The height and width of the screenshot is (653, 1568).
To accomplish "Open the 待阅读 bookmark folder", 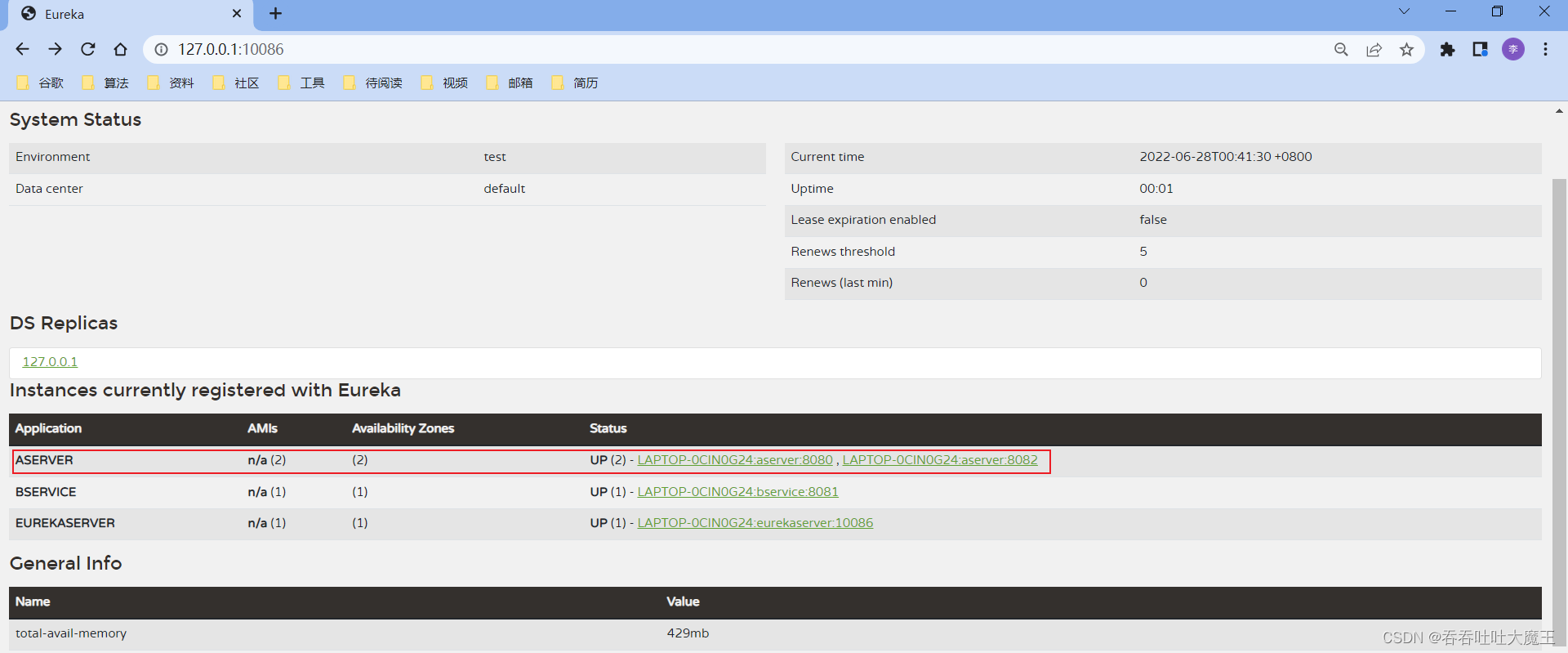I will point(373,83).
